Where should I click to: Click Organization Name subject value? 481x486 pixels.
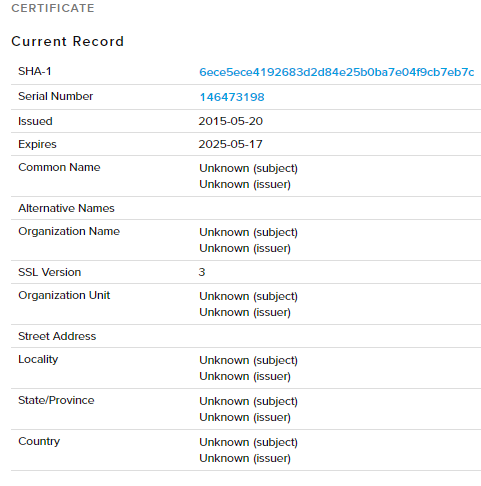click(248, 232)
